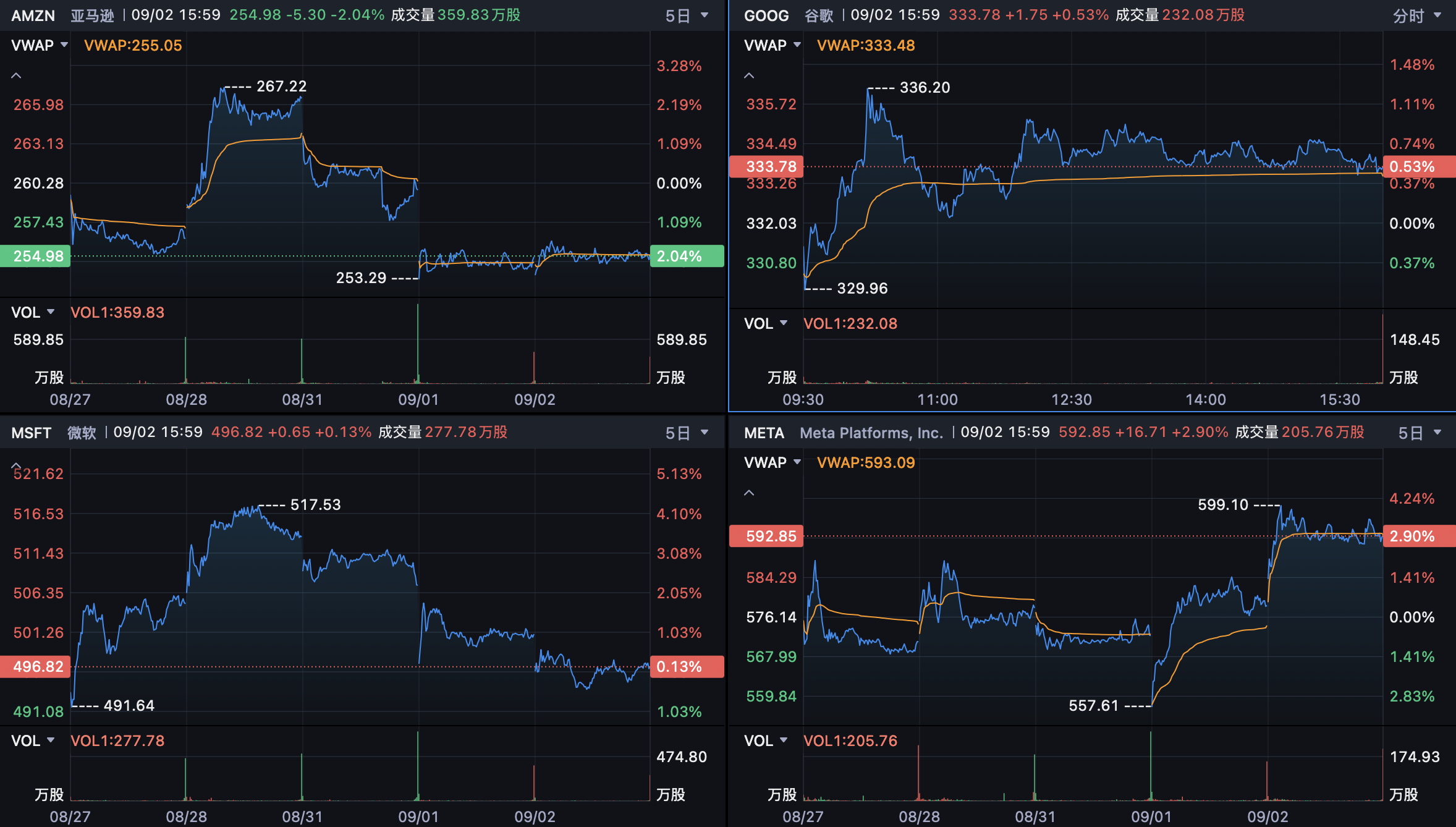The image size is (1456, 827).
Task: Open the VOL indicator selector on GOOG chart
Action: pyautogui.click(x=766, y=323)
